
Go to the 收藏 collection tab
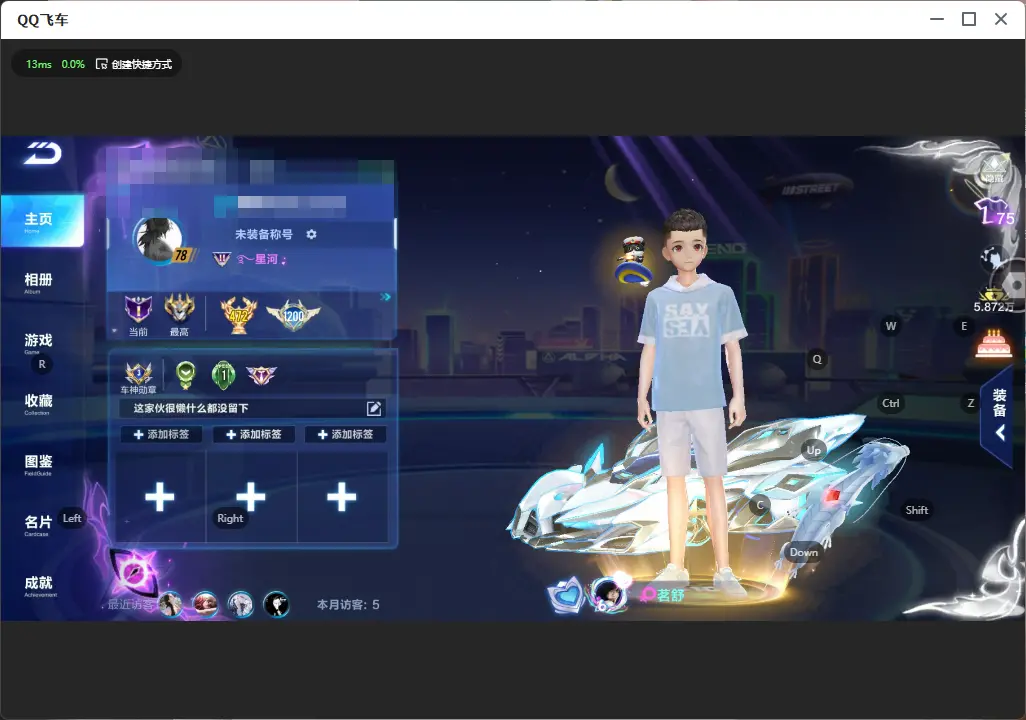(39, 403)
